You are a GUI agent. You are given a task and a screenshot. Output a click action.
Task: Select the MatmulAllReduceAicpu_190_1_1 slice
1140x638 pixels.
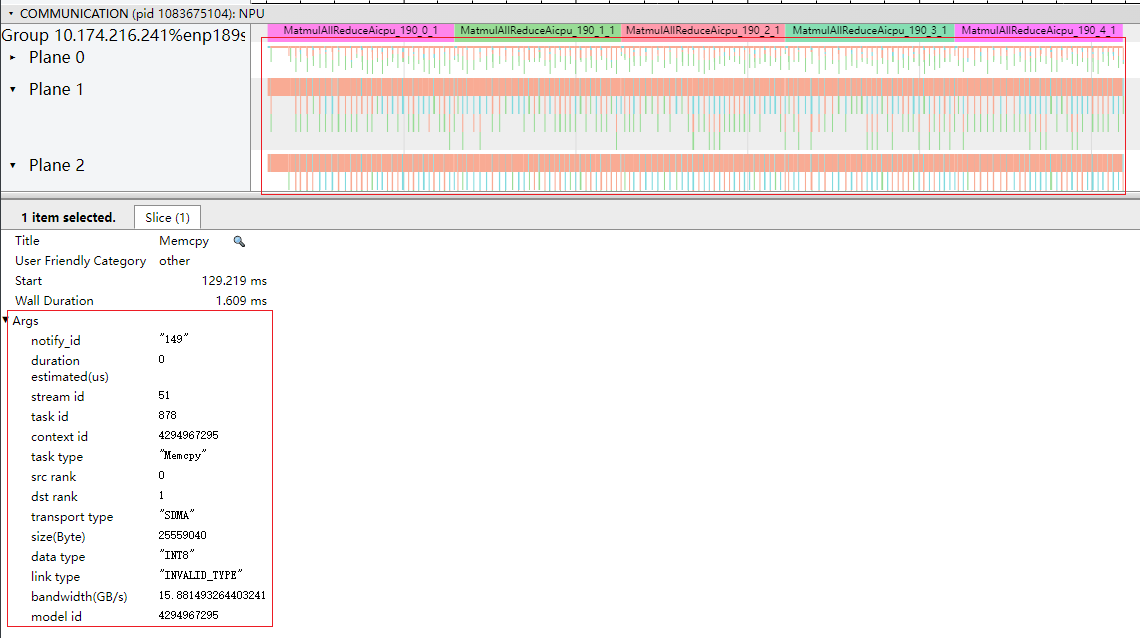click(x=538, y=31)
